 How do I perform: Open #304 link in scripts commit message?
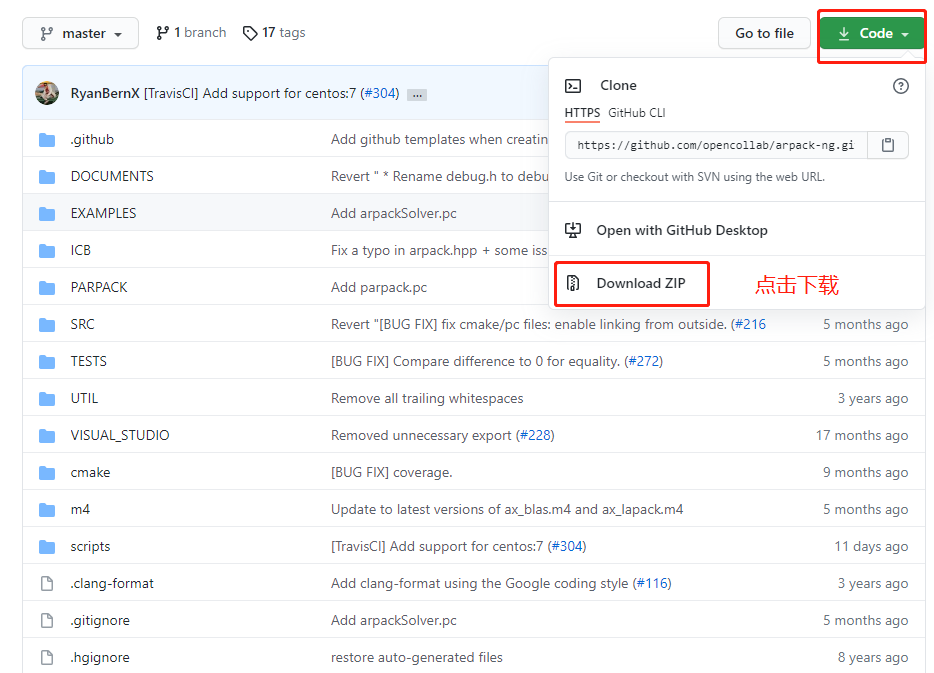(x=567, y=546)
